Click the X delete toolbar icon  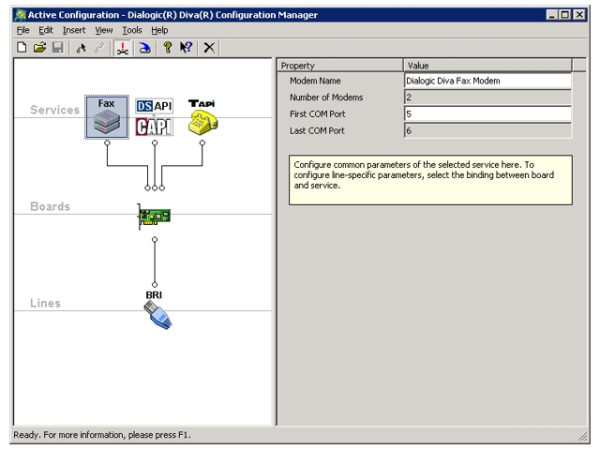click(209, 48)
